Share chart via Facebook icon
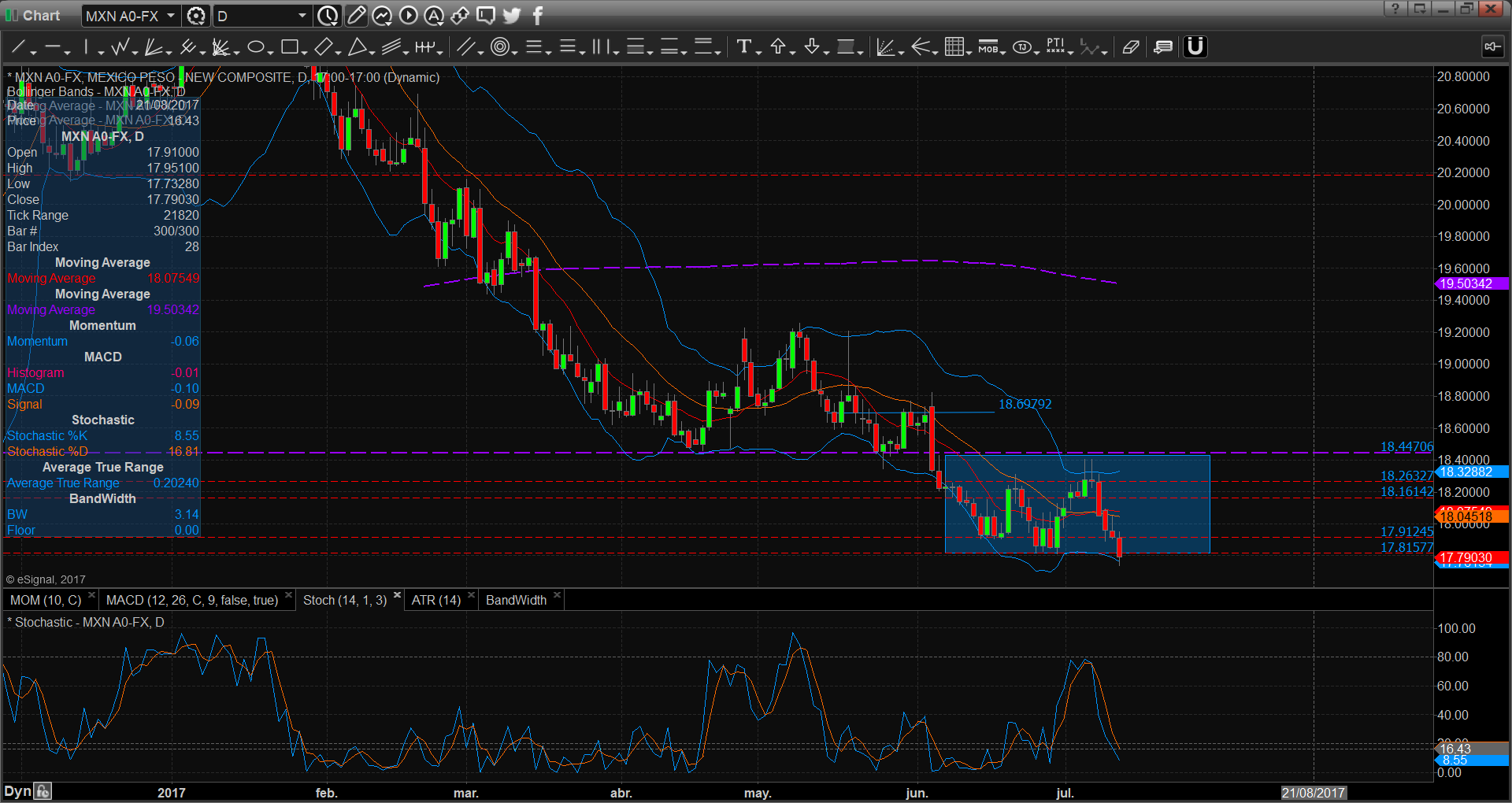 tap(538, 15)
